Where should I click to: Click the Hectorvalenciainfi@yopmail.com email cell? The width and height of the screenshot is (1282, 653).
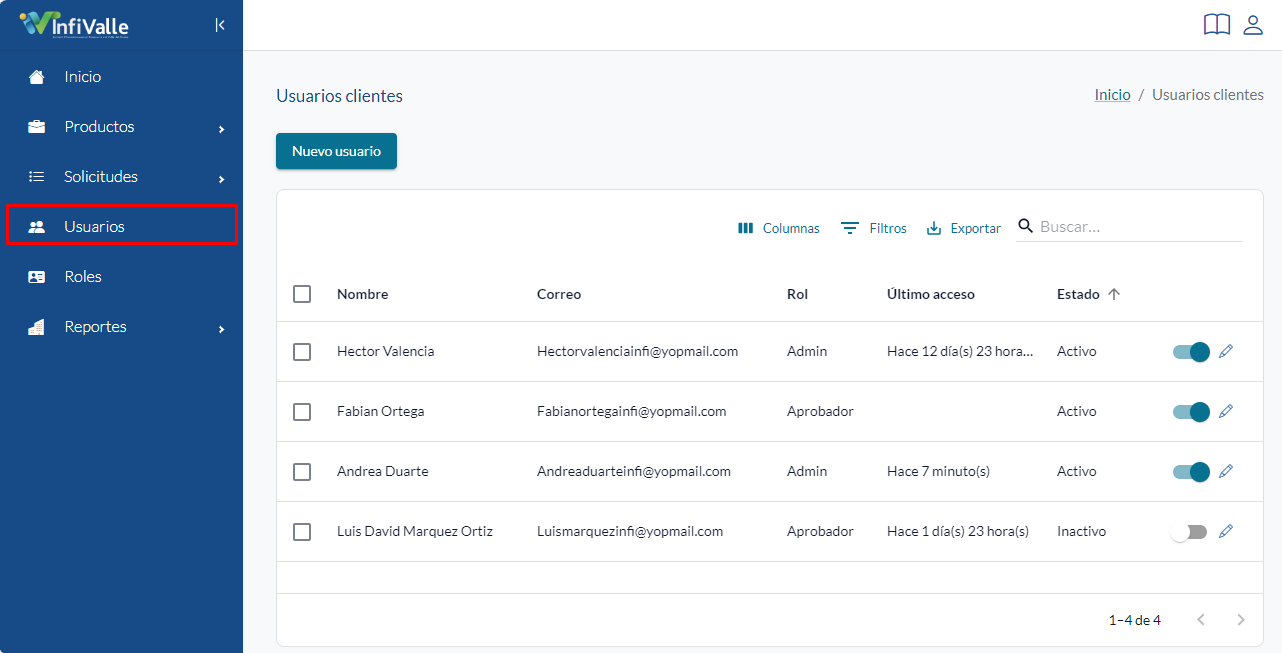click(637, 351)
